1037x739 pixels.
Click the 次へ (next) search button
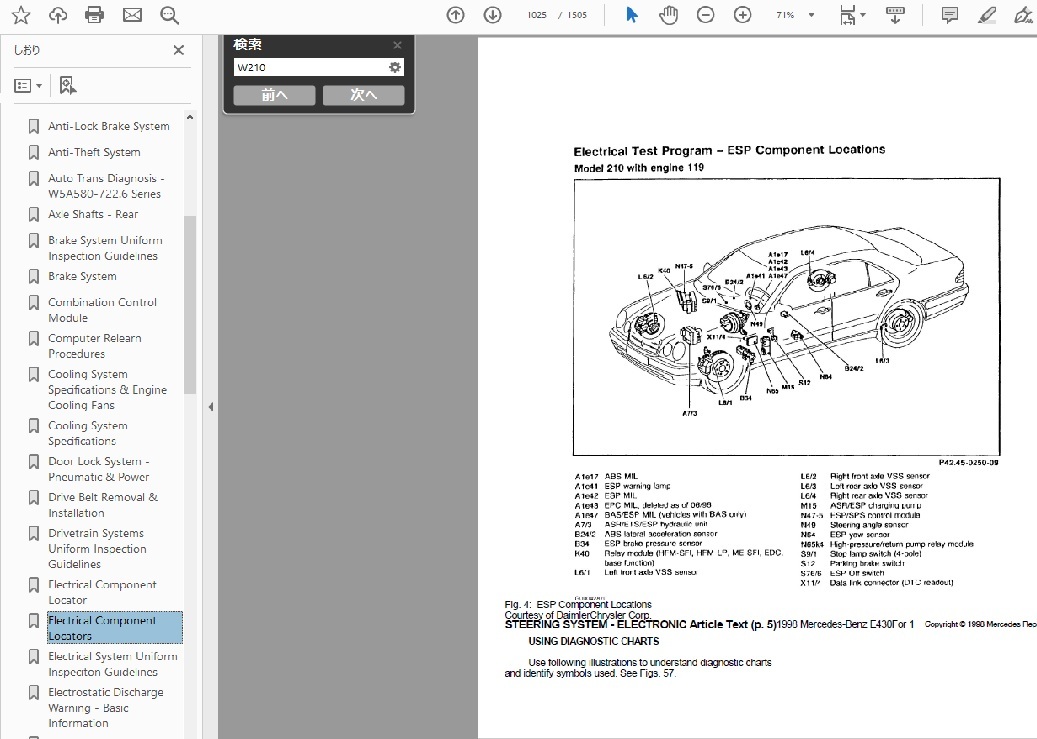pos(363,95)
